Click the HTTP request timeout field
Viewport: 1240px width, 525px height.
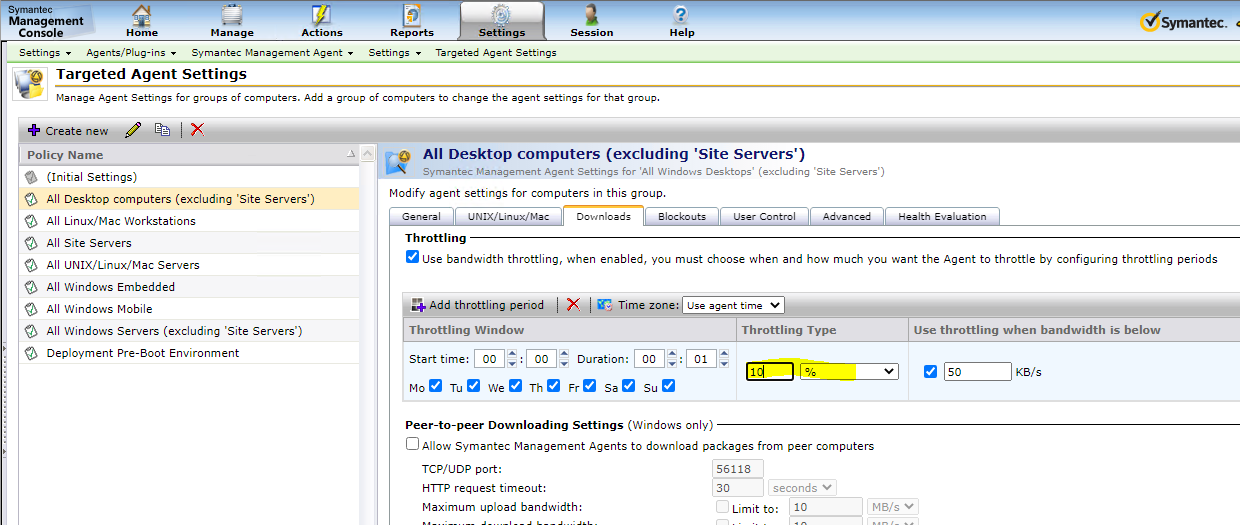pyautogui.click(x=738, y=488)
